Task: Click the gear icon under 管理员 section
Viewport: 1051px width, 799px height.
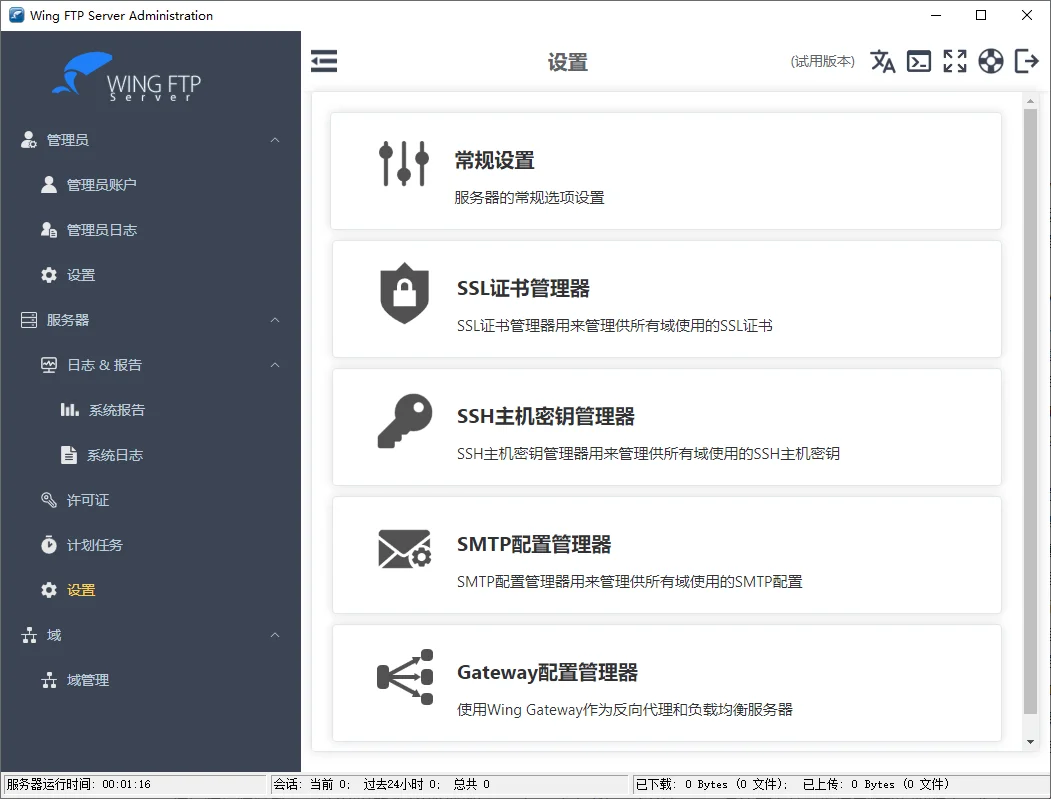Action: [x=49, y=275]
